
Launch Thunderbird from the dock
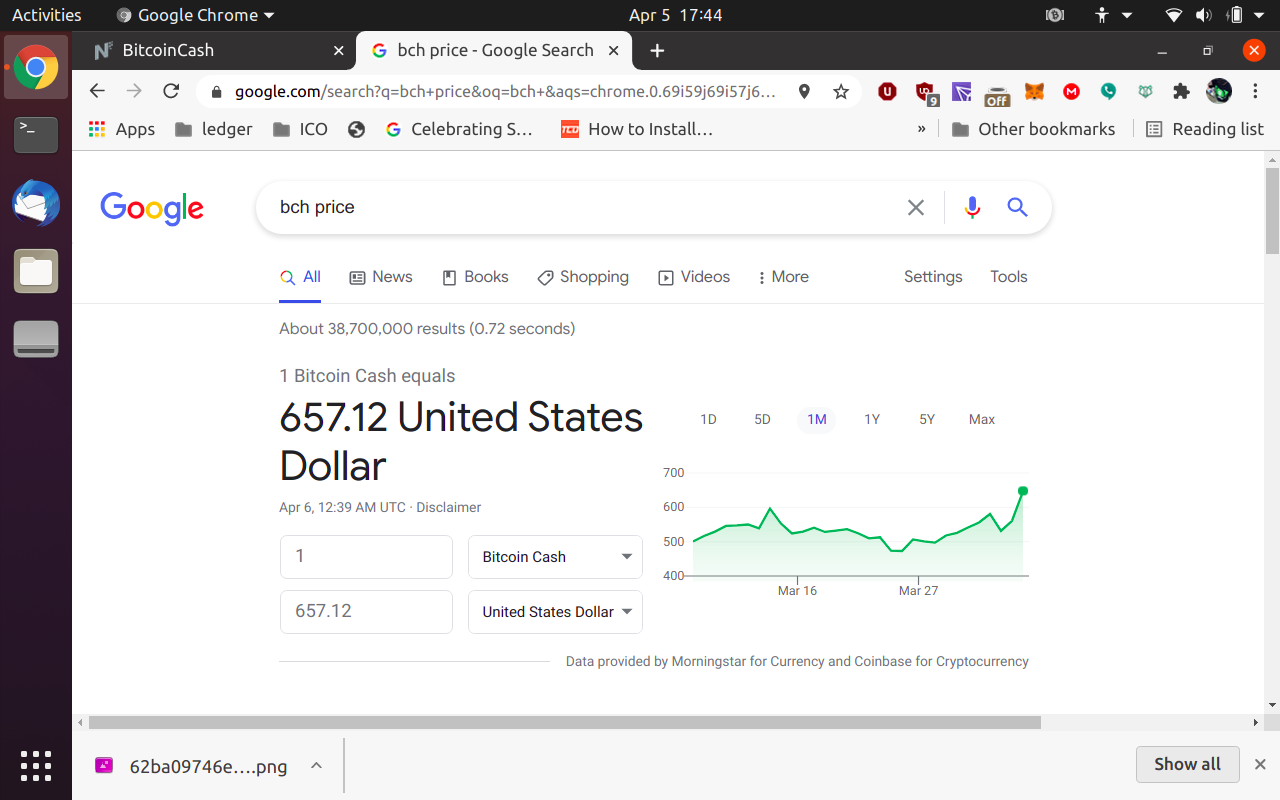36,203
